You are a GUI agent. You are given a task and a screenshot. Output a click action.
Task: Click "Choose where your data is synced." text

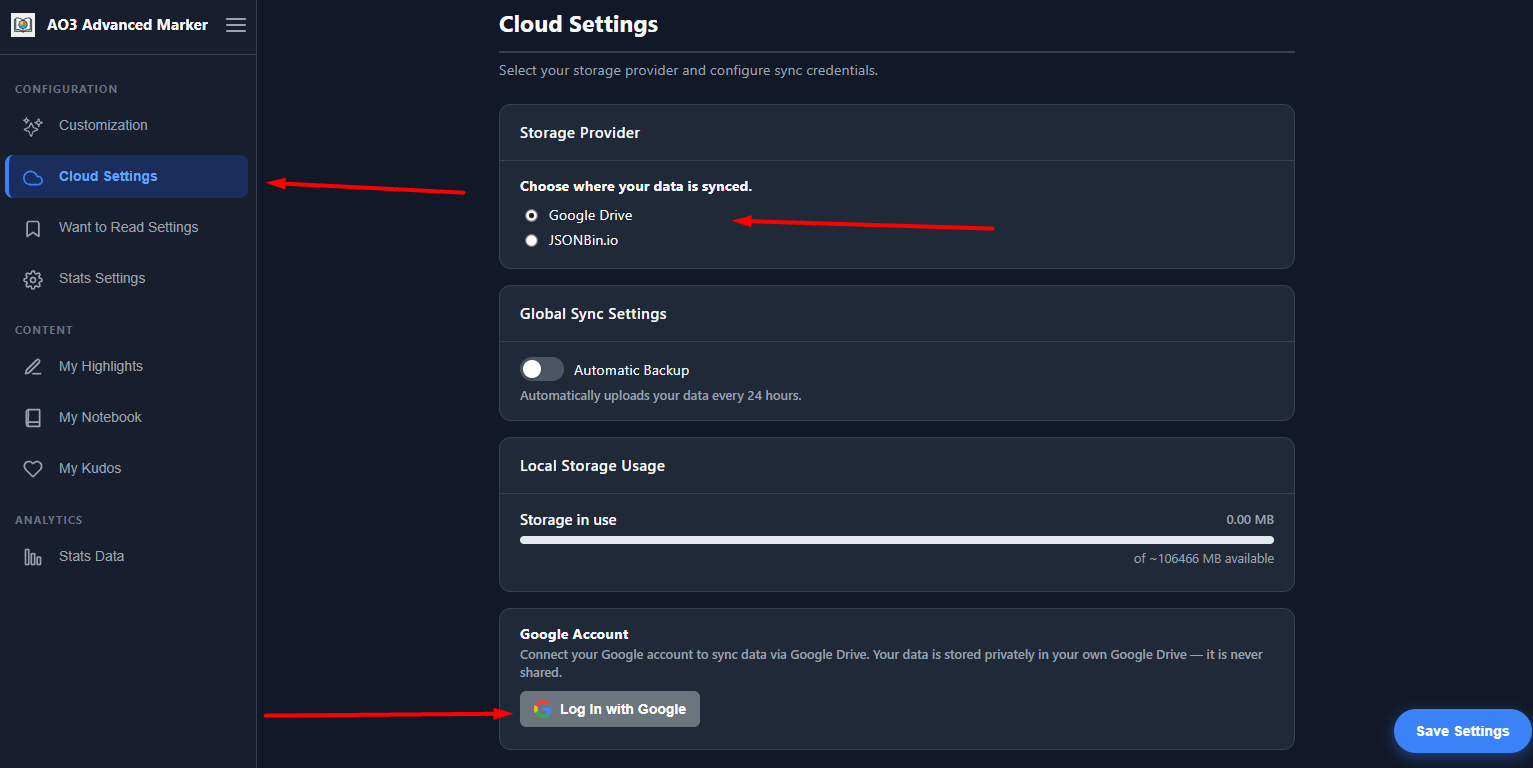click(x=636, y=186)
